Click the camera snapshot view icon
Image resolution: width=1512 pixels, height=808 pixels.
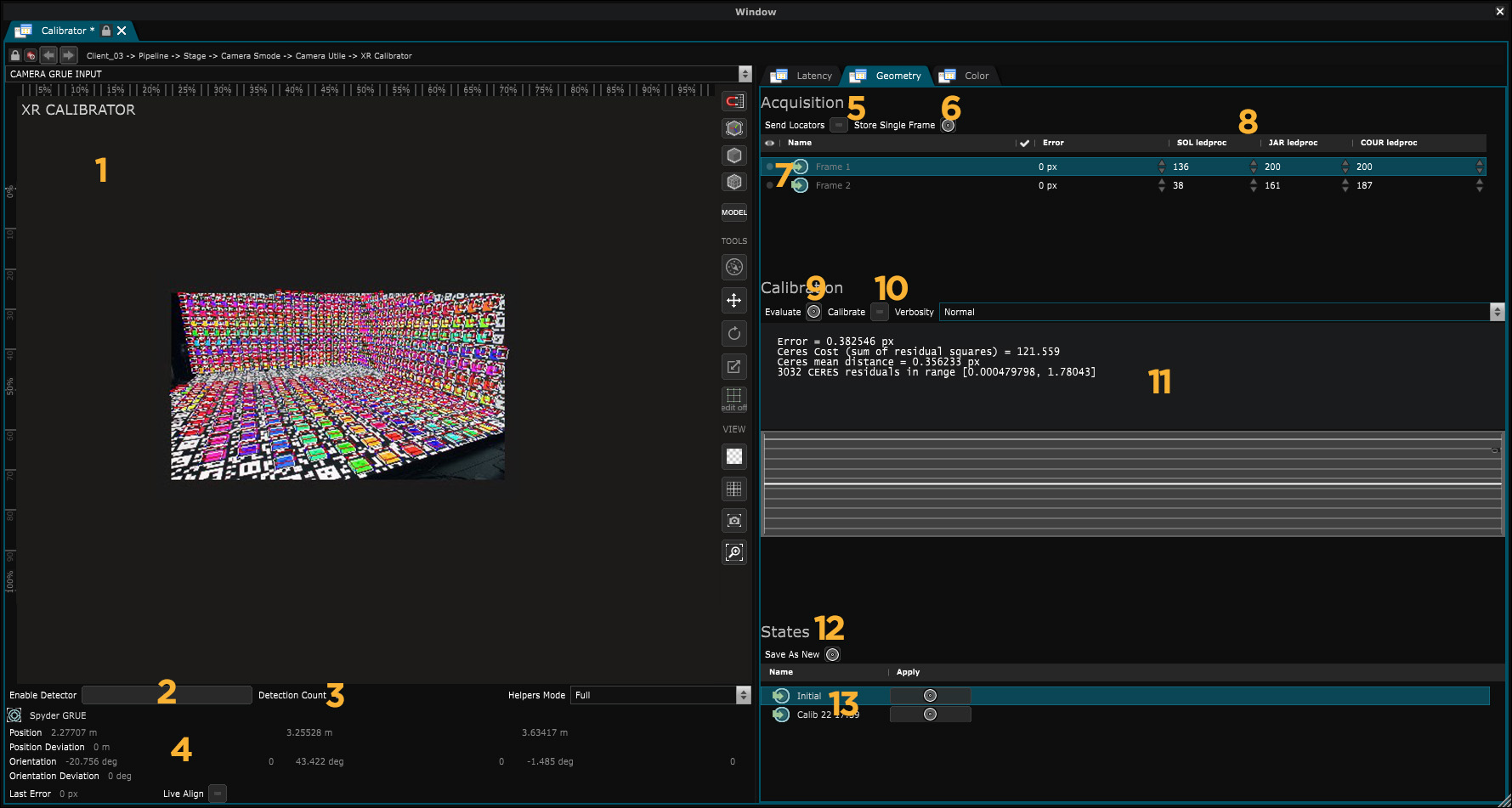coord(734,520)
